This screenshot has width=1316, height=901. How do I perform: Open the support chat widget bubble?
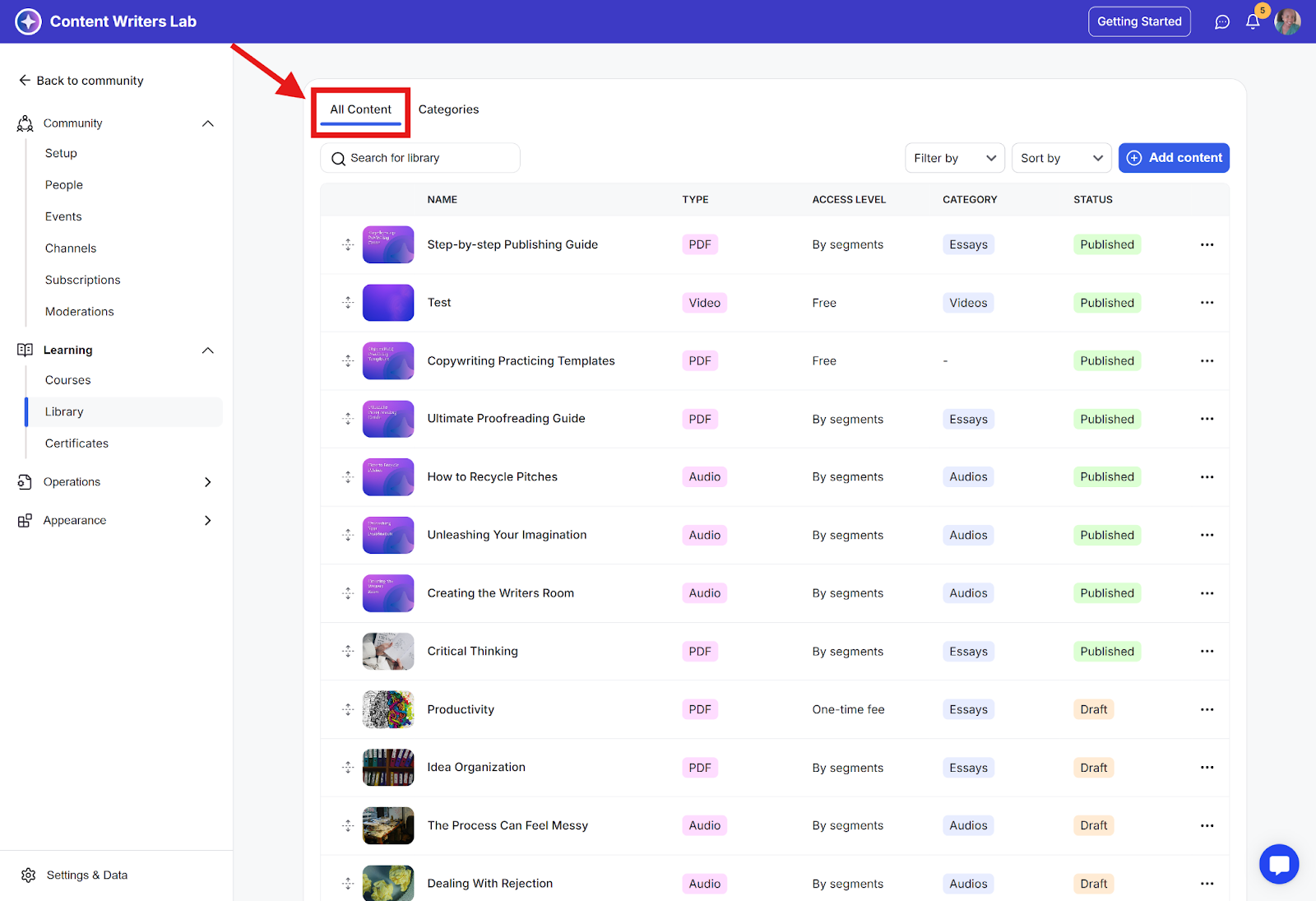[x=1278, y=864]
